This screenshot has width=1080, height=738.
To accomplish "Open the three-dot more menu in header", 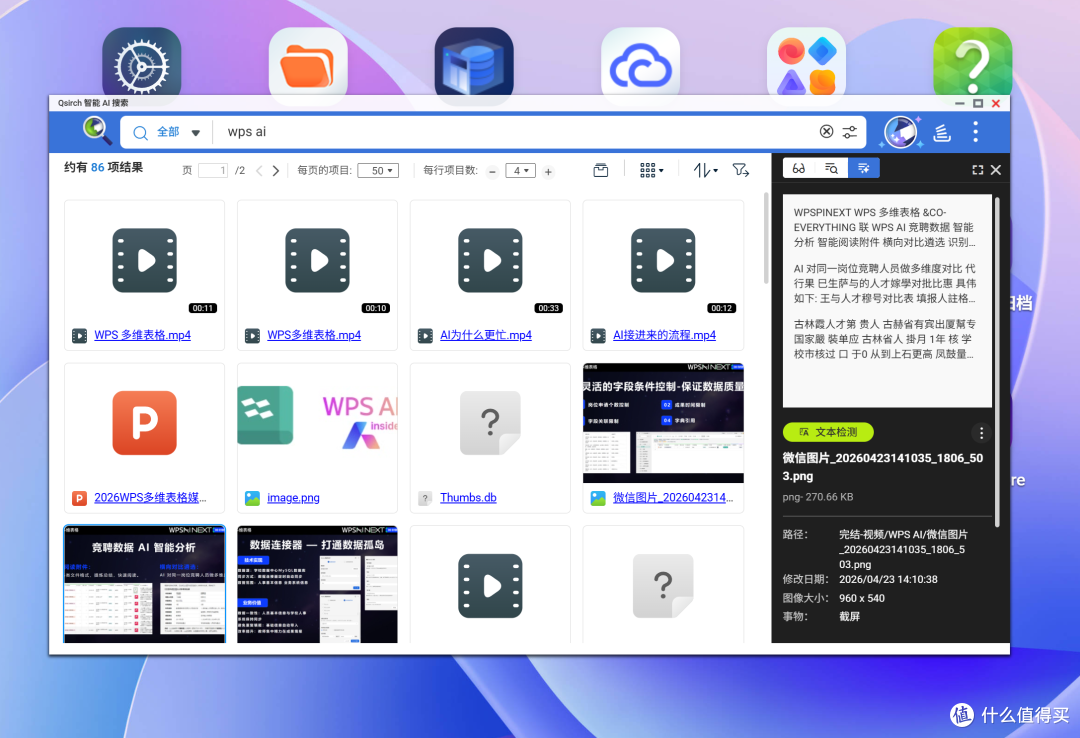I will pos(975,132).
